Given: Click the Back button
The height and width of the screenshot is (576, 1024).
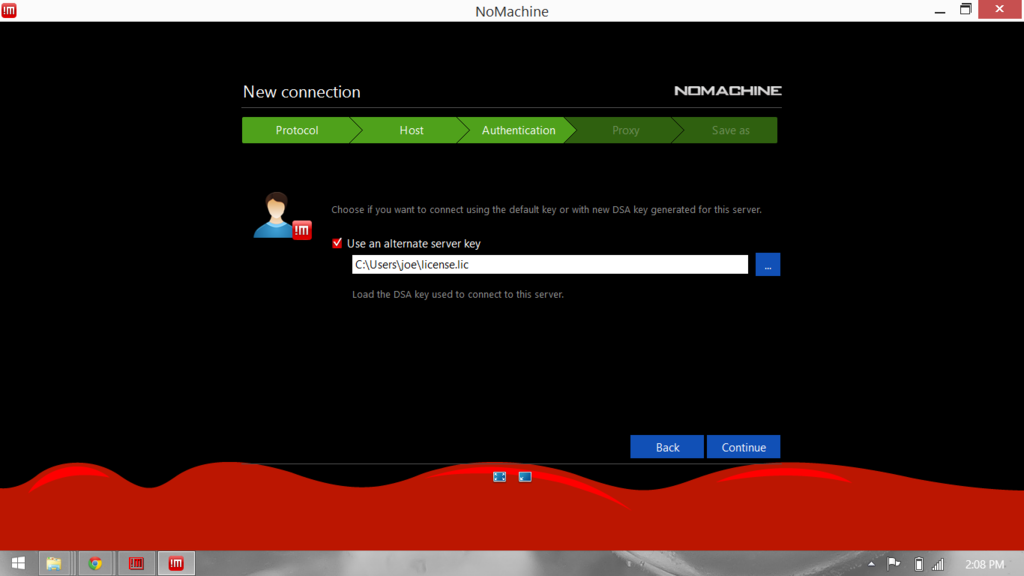Looking at the screenshot, I should point(667,447).
